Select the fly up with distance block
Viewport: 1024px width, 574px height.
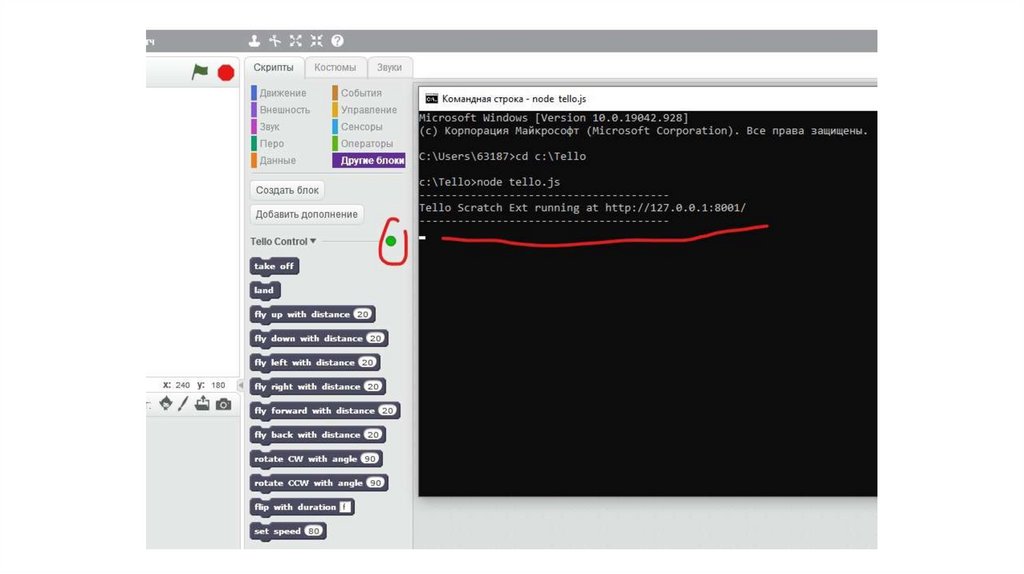[x=312, y=314]
